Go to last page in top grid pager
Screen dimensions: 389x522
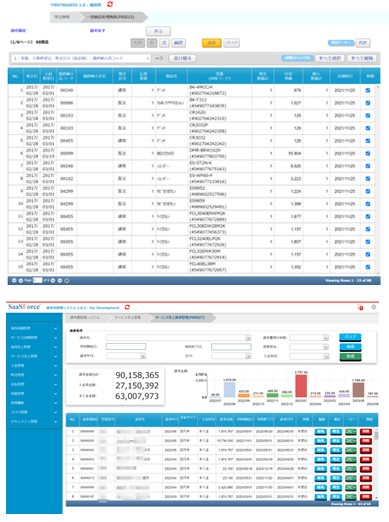[60, 280]
